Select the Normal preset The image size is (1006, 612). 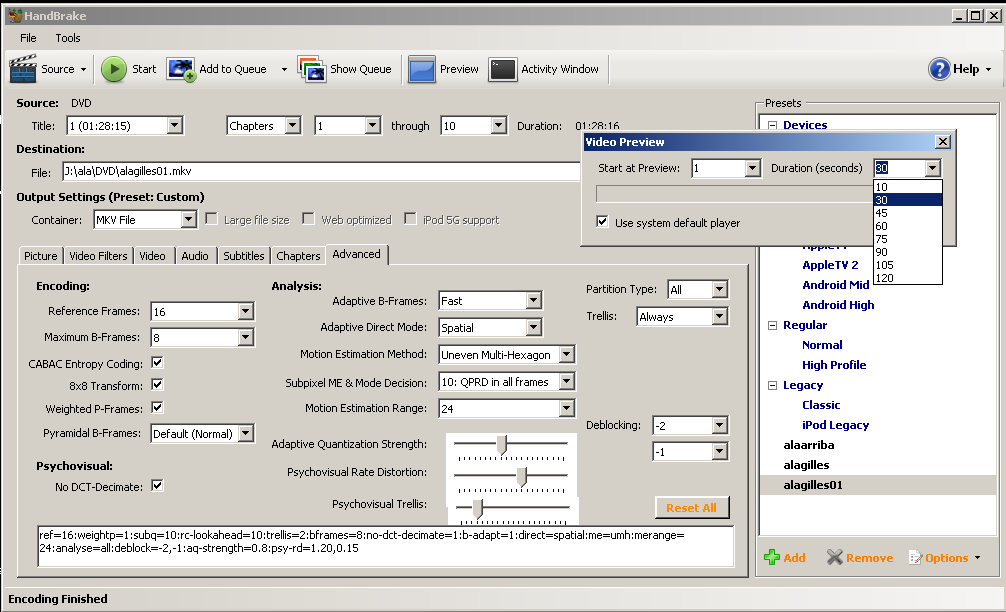[822, 345]
